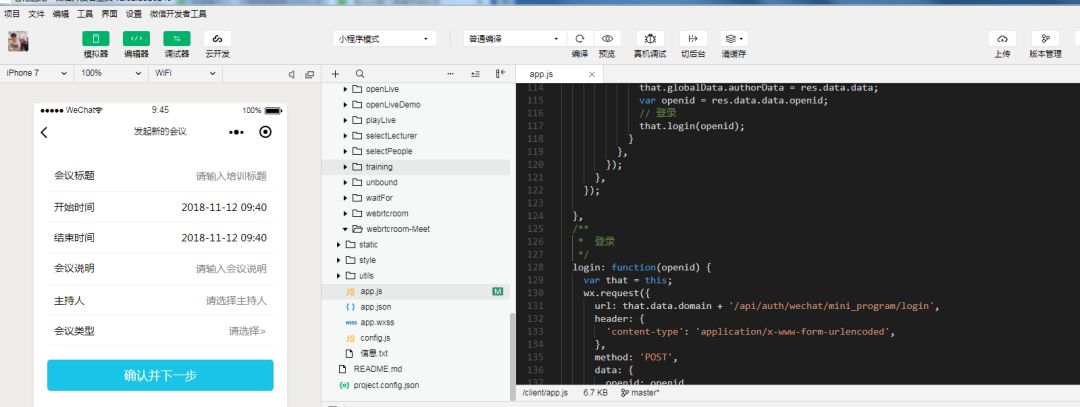
Task: Open mini program menu three-dots capsule
Action: (236, 132)
